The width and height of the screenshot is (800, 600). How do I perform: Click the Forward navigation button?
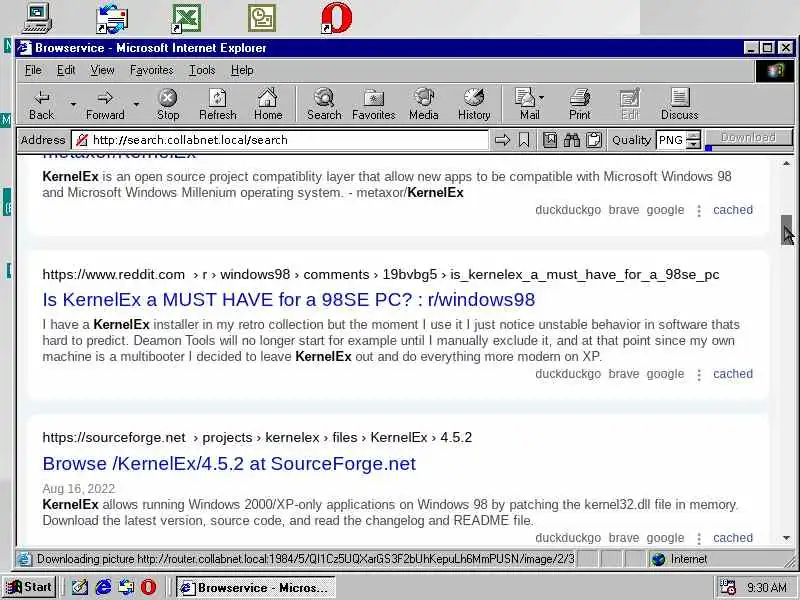[105, 105]
